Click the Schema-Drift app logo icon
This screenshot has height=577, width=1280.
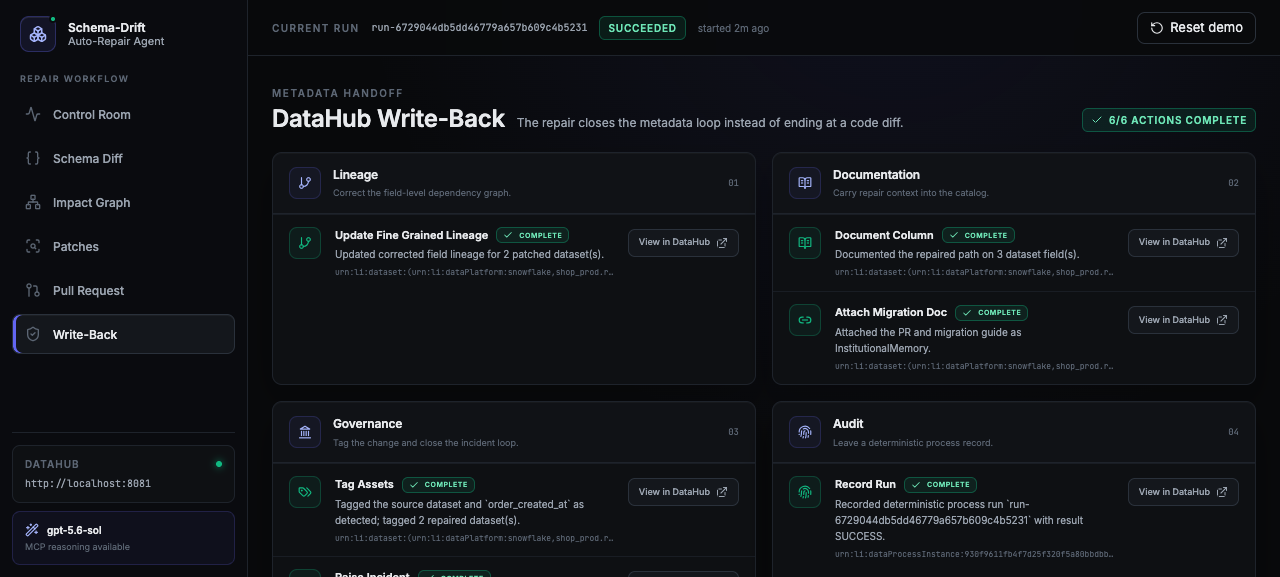(38, 34)
